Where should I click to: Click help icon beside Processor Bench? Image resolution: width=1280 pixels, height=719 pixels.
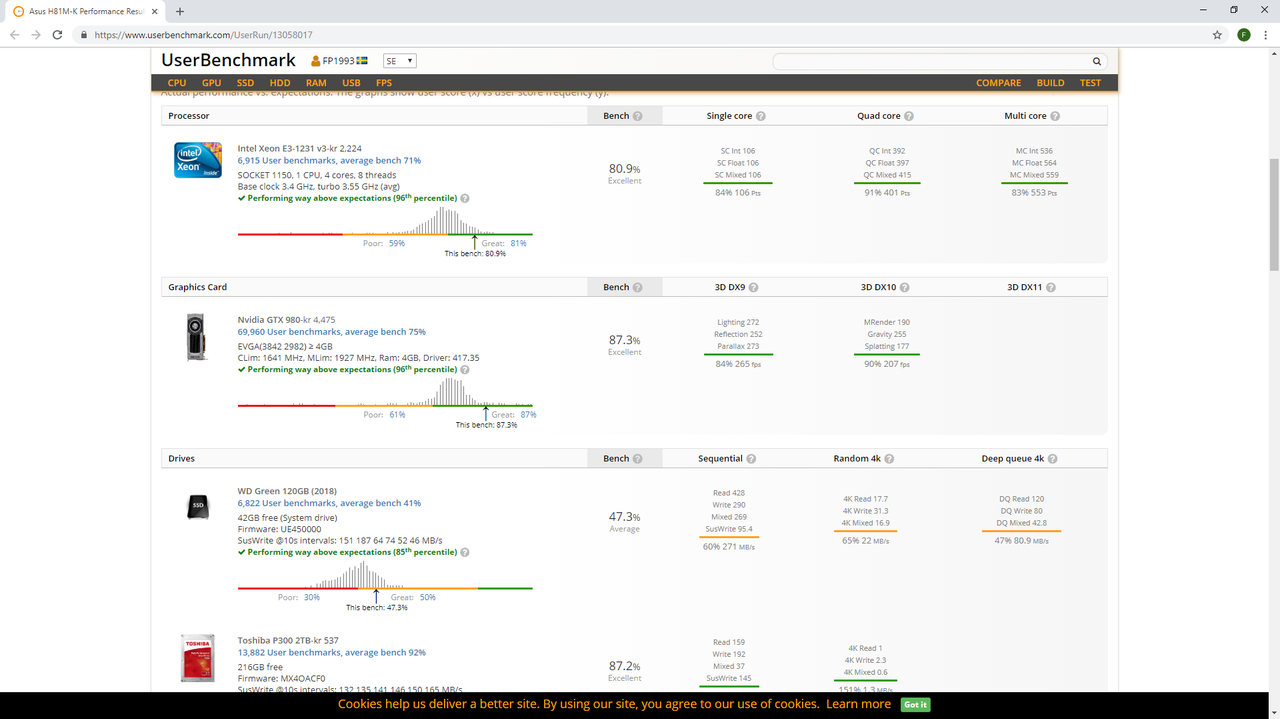[x=638, y=116]
